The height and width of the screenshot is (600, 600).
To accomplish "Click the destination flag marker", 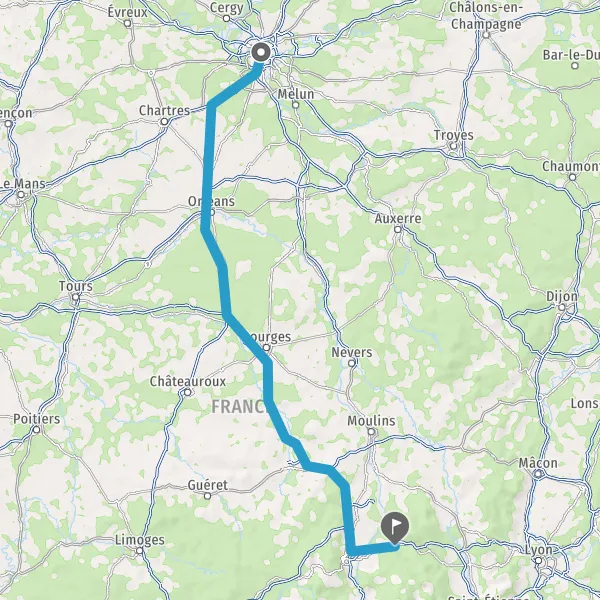I will point(395,528).
